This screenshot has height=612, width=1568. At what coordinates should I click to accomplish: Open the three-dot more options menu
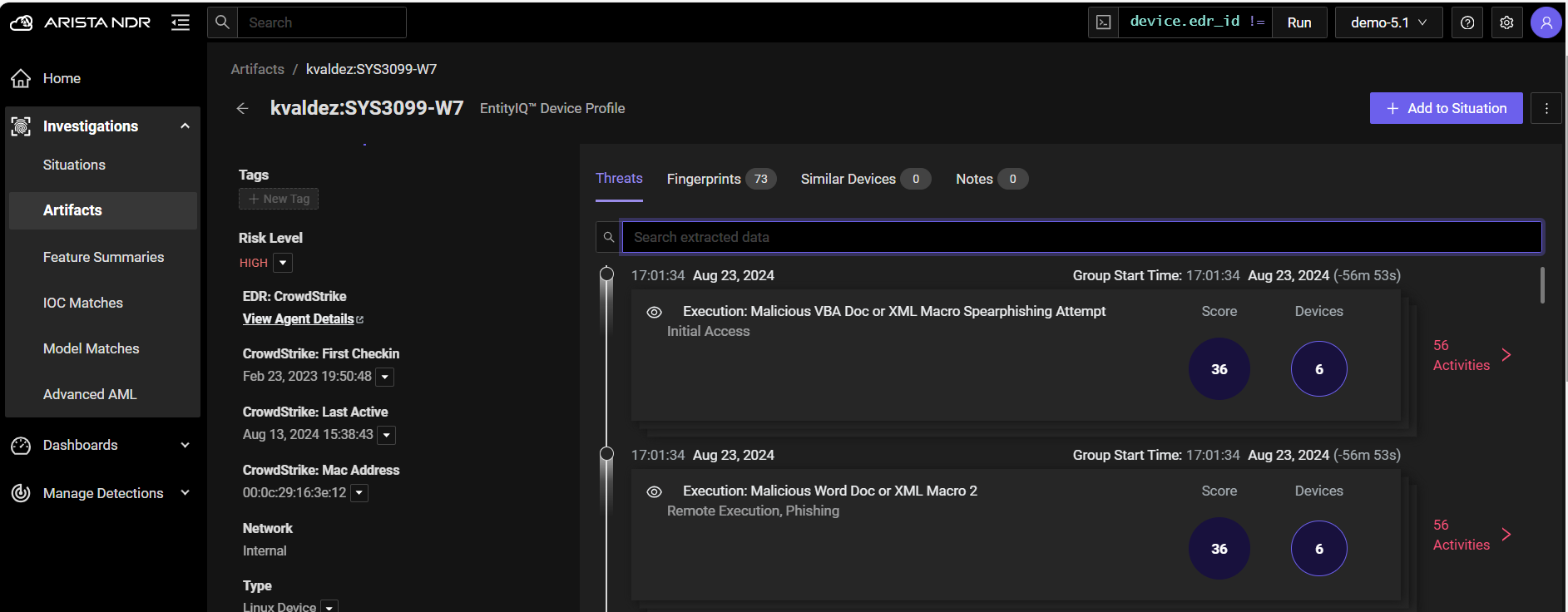pyautogui.click(x=1546, y=108)
